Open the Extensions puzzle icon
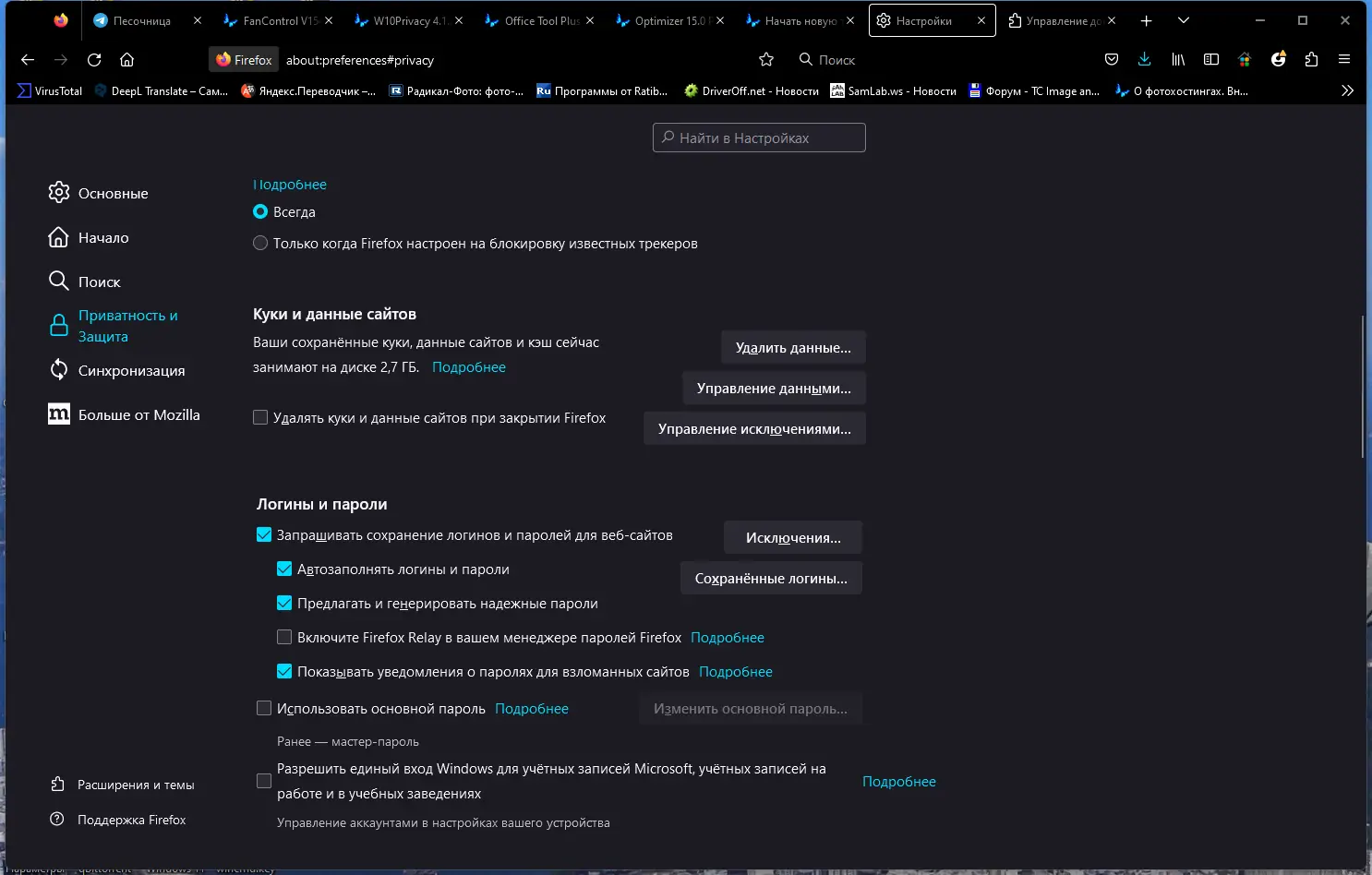 [x=1311, y=60]
